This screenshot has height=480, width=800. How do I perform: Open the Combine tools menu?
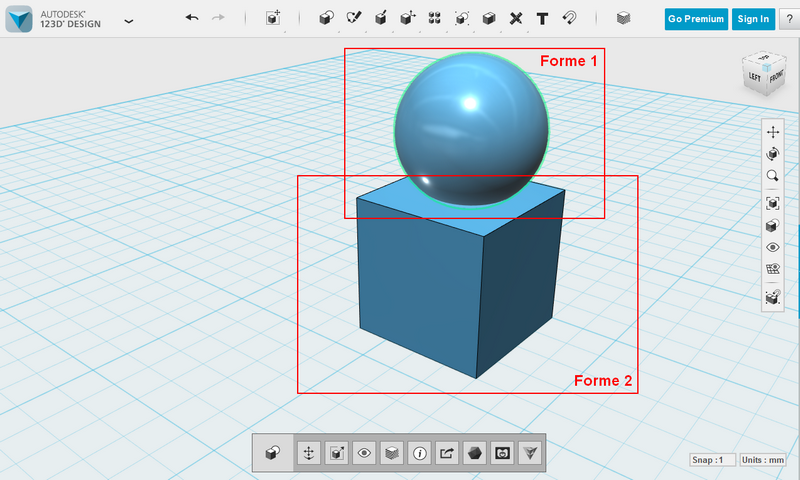[x=489, y=18]
